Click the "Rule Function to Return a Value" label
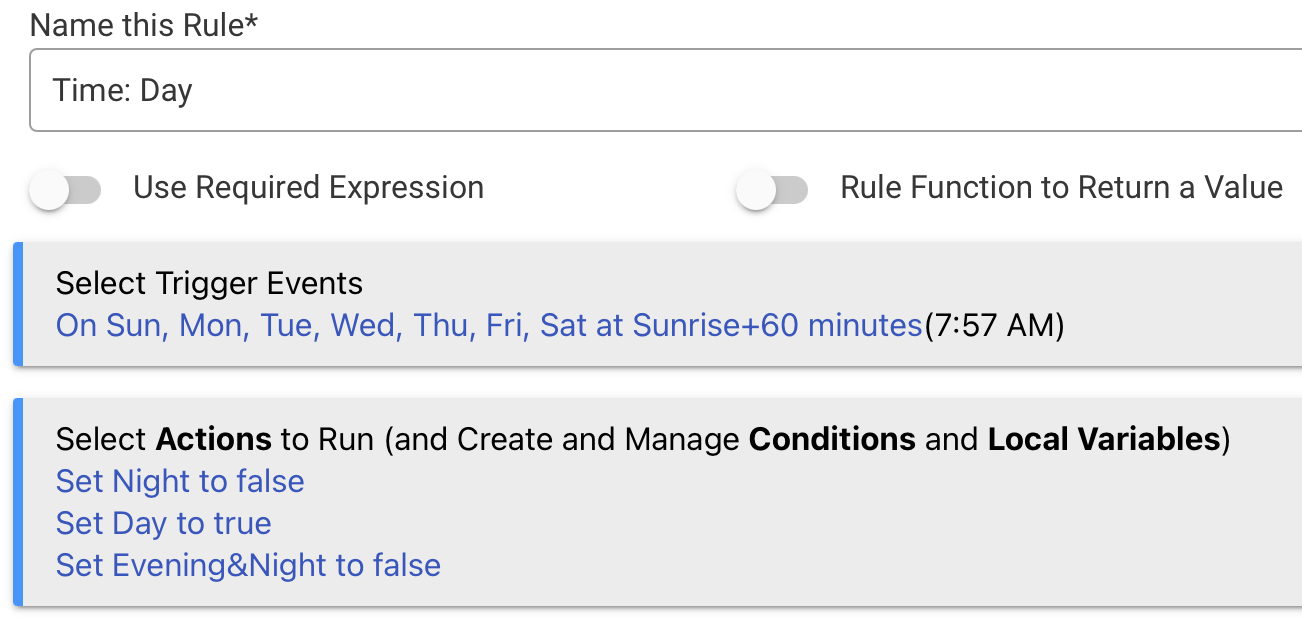This screenshot has height=628, width=1302. (x=1061, y=188)
